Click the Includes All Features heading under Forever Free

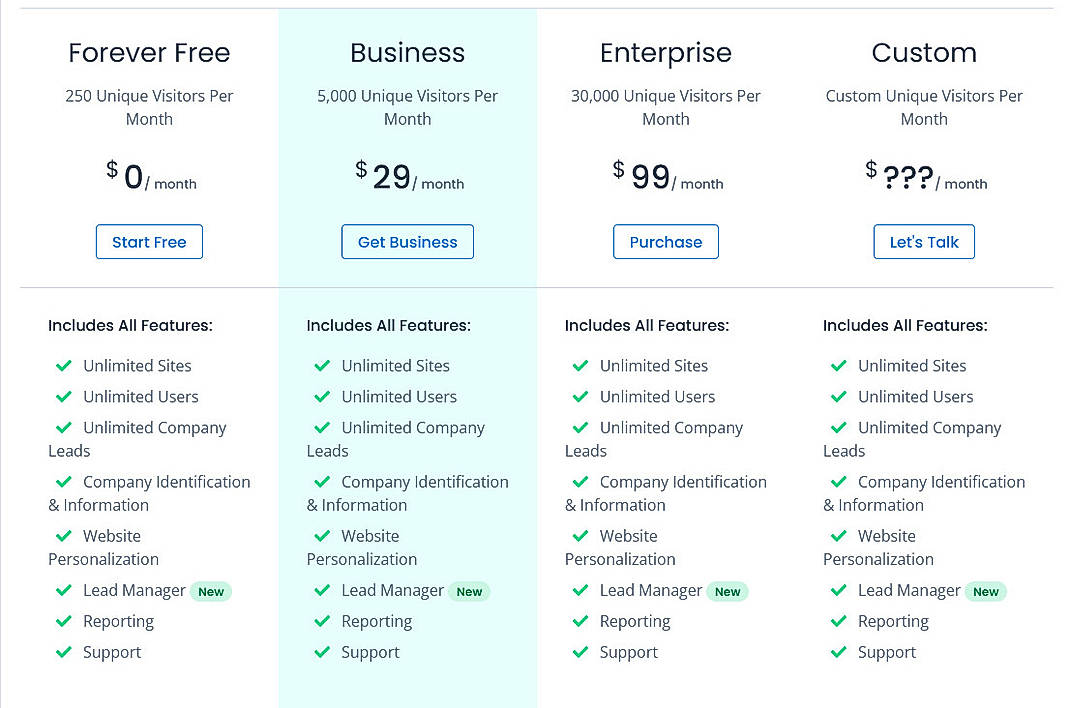pos(130,325)
